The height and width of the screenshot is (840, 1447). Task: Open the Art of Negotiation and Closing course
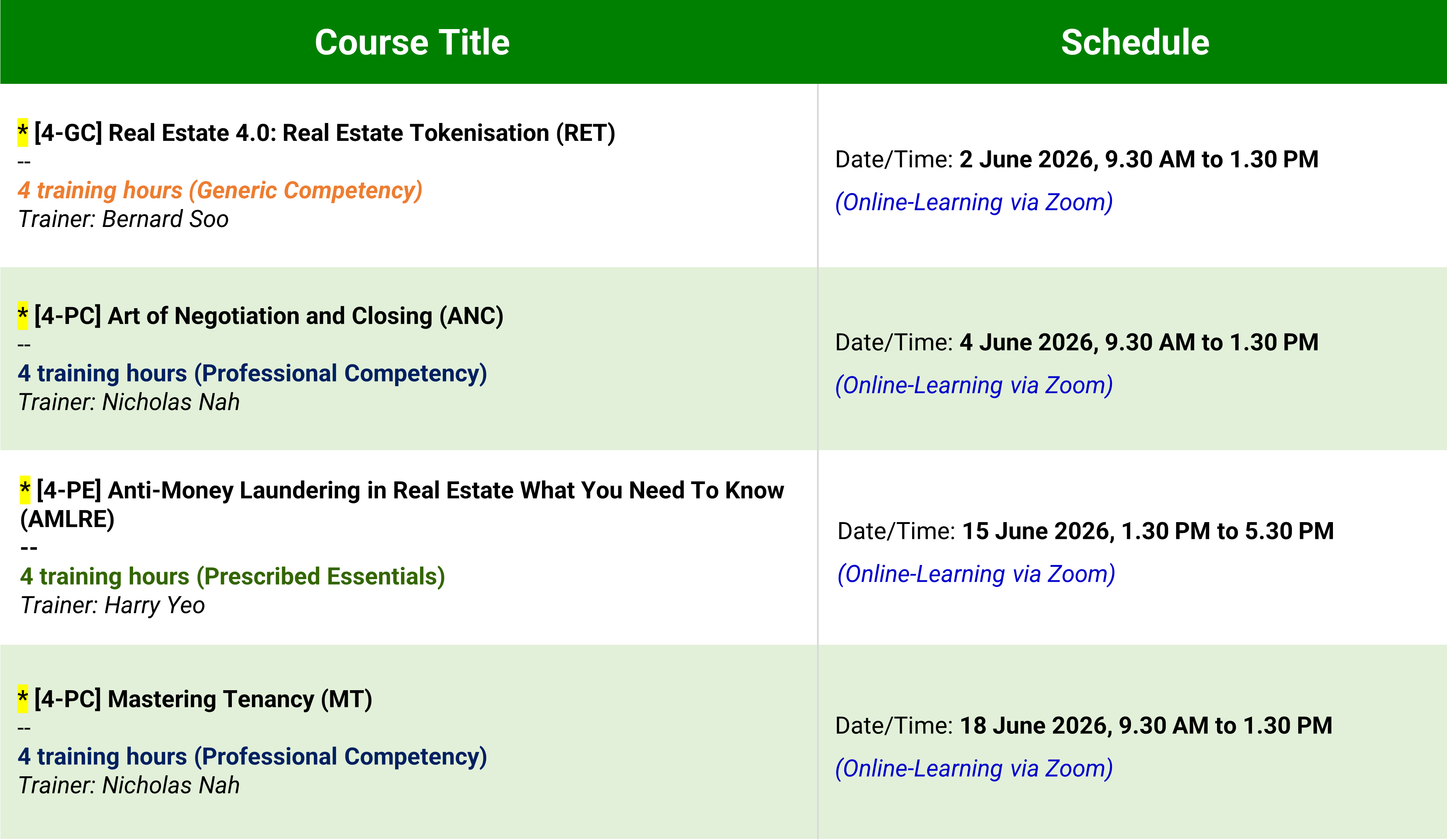(269, 316)
